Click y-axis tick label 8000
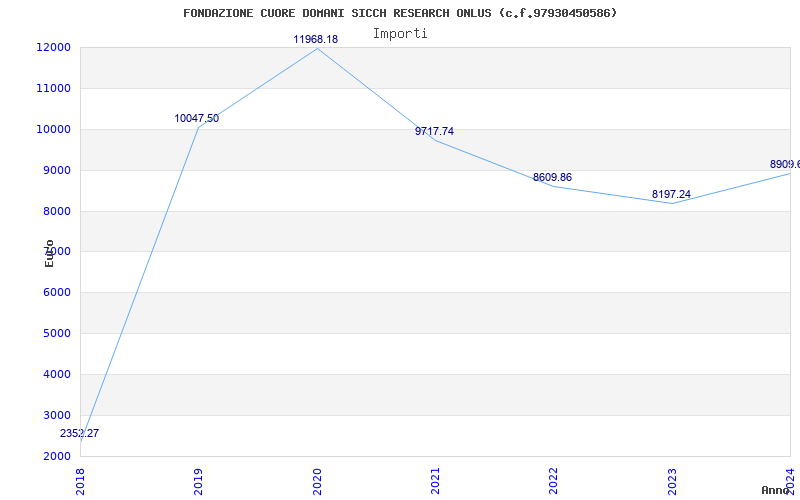 [56, 211]
